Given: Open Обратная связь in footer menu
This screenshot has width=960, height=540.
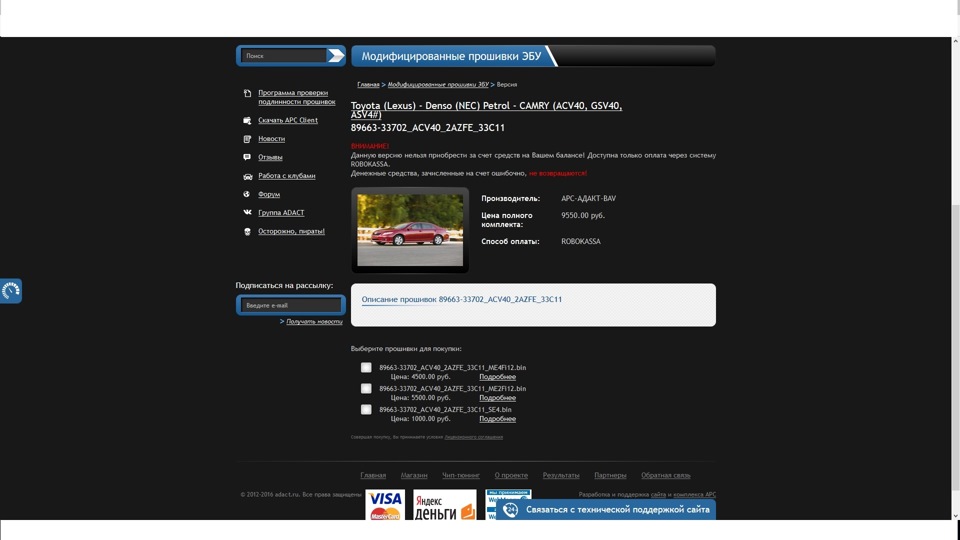Looking at the screenshot, I should click(666, 475).
